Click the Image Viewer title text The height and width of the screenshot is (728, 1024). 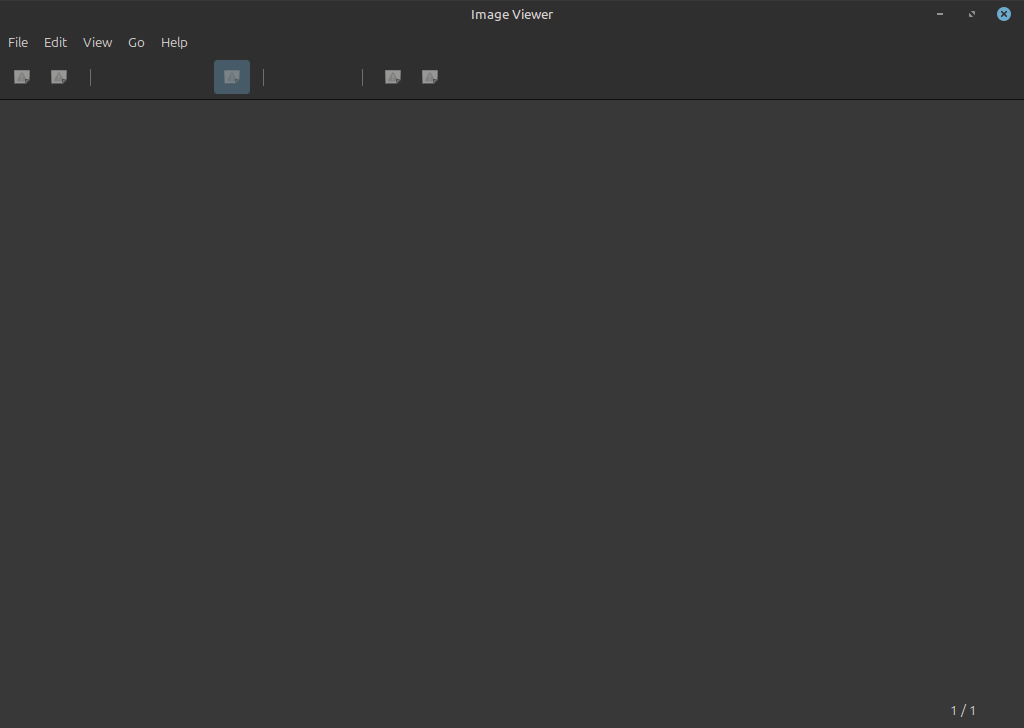click(x=512, y=14)
